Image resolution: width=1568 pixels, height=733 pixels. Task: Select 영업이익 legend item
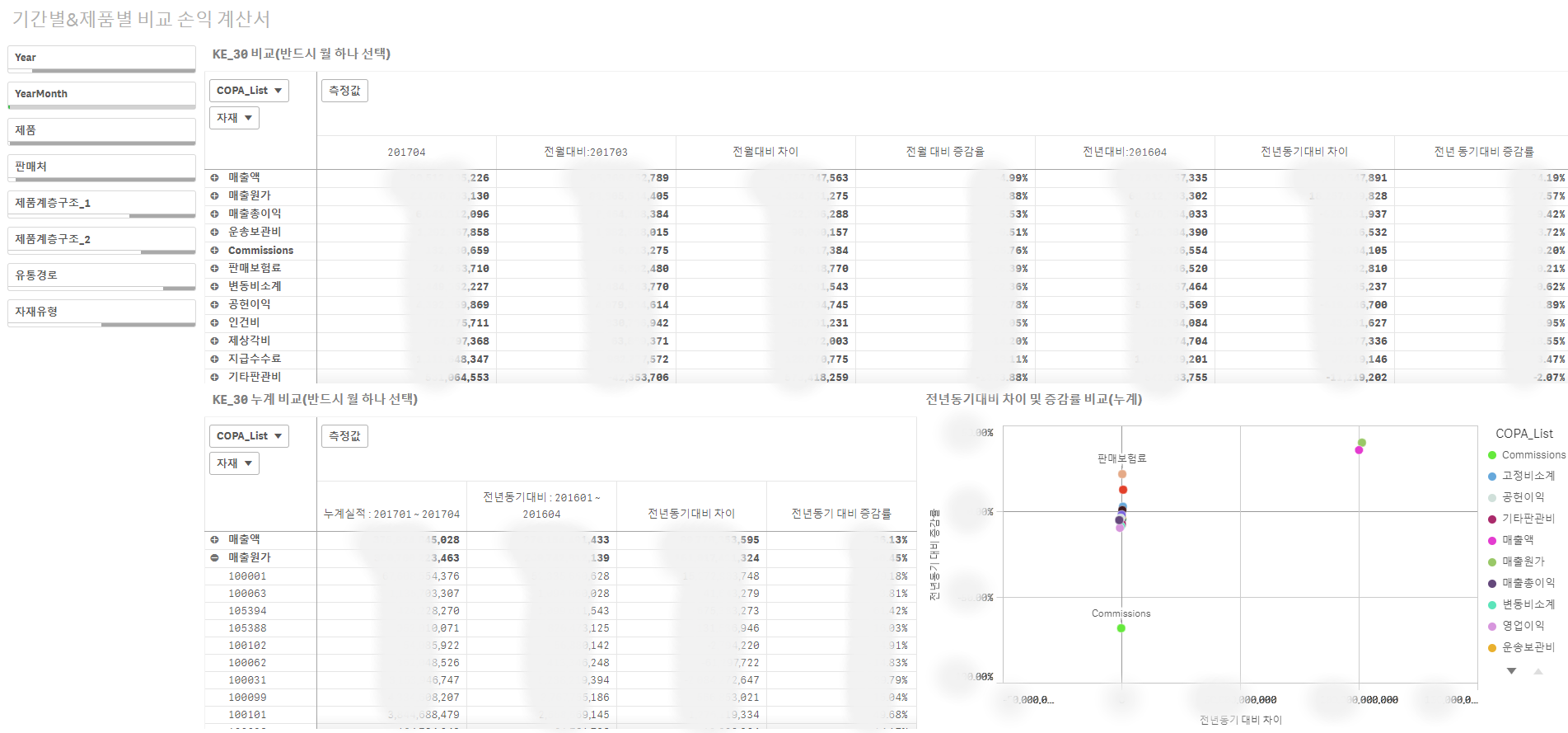1516,627
